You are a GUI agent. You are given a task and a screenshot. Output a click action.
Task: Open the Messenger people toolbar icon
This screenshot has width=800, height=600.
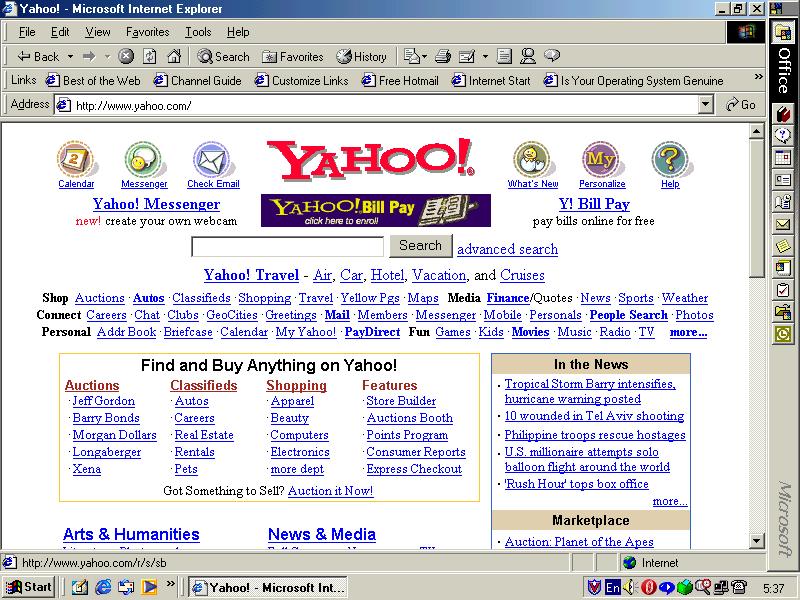[528, 56]
